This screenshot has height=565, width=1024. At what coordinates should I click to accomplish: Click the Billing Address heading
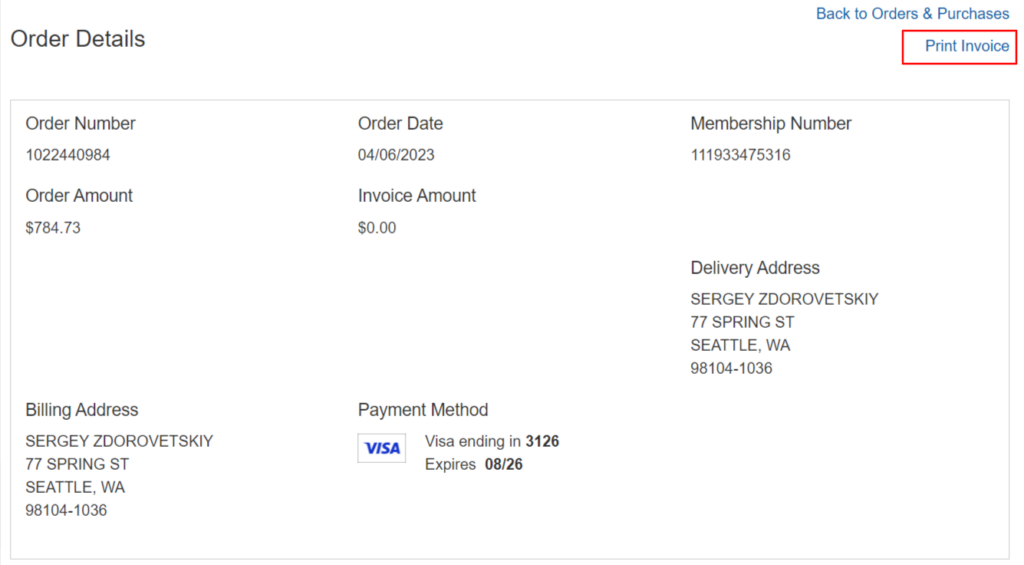[82, 410]
